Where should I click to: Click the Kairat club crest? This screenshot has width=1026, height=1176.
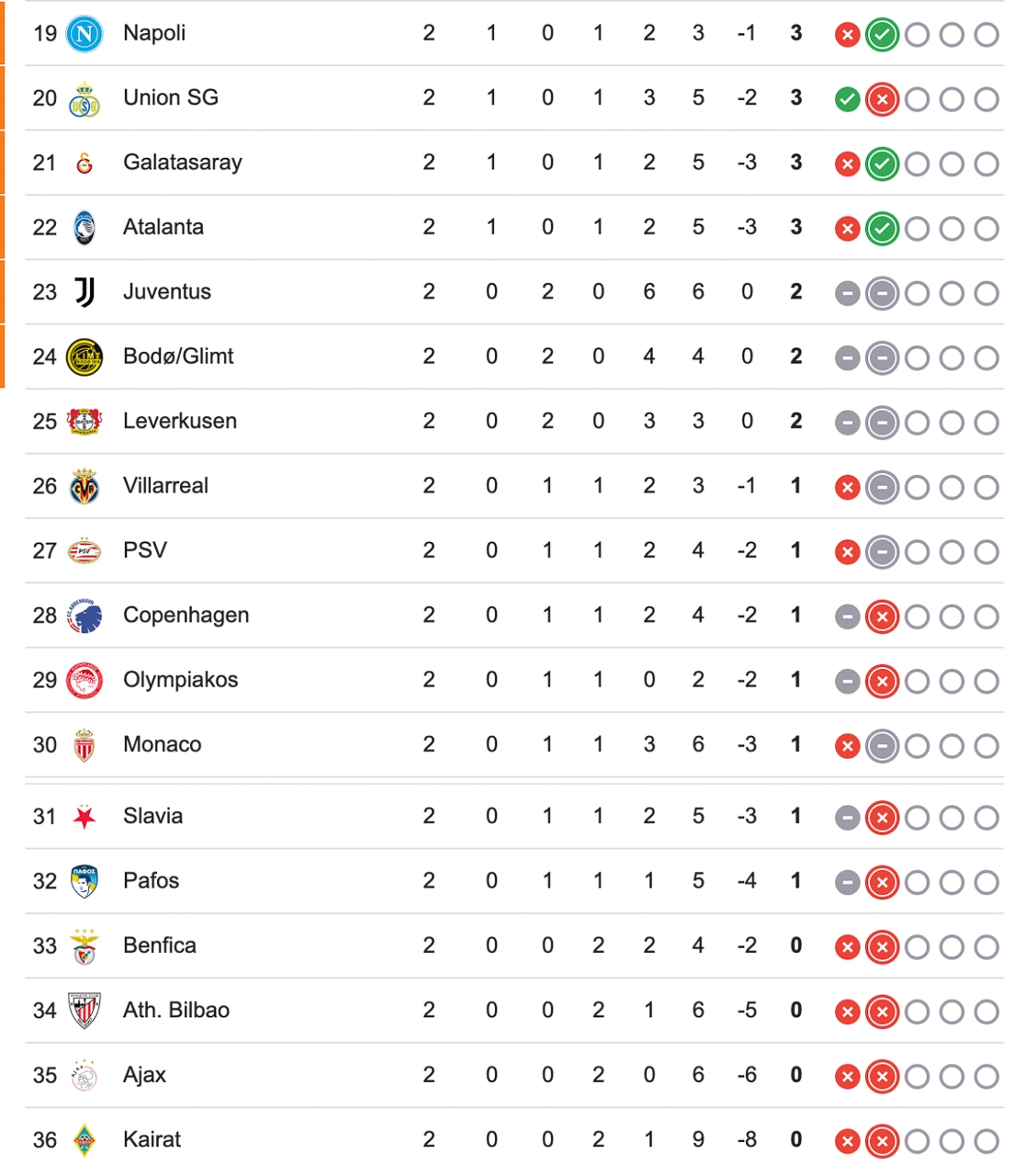pos(85,1140)
